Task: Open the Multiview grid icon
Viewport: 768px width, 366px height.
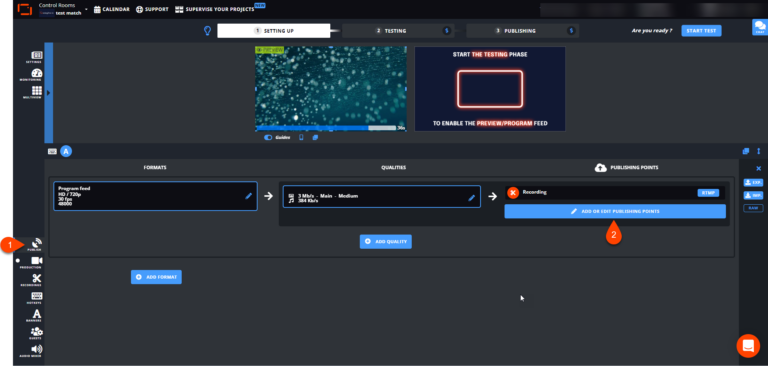Action: [37, 91]
